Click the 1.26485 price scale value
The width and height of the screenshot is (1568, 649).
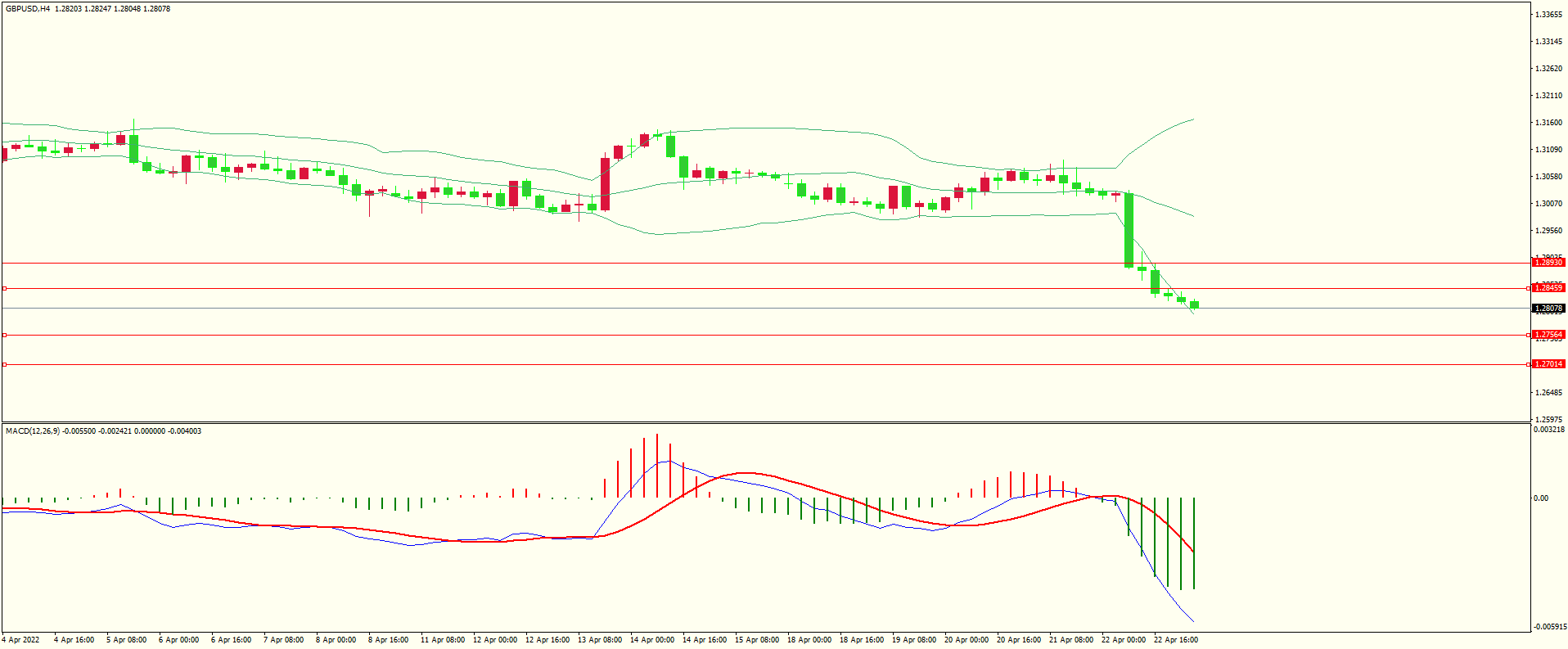click(x=1548, y=393)
